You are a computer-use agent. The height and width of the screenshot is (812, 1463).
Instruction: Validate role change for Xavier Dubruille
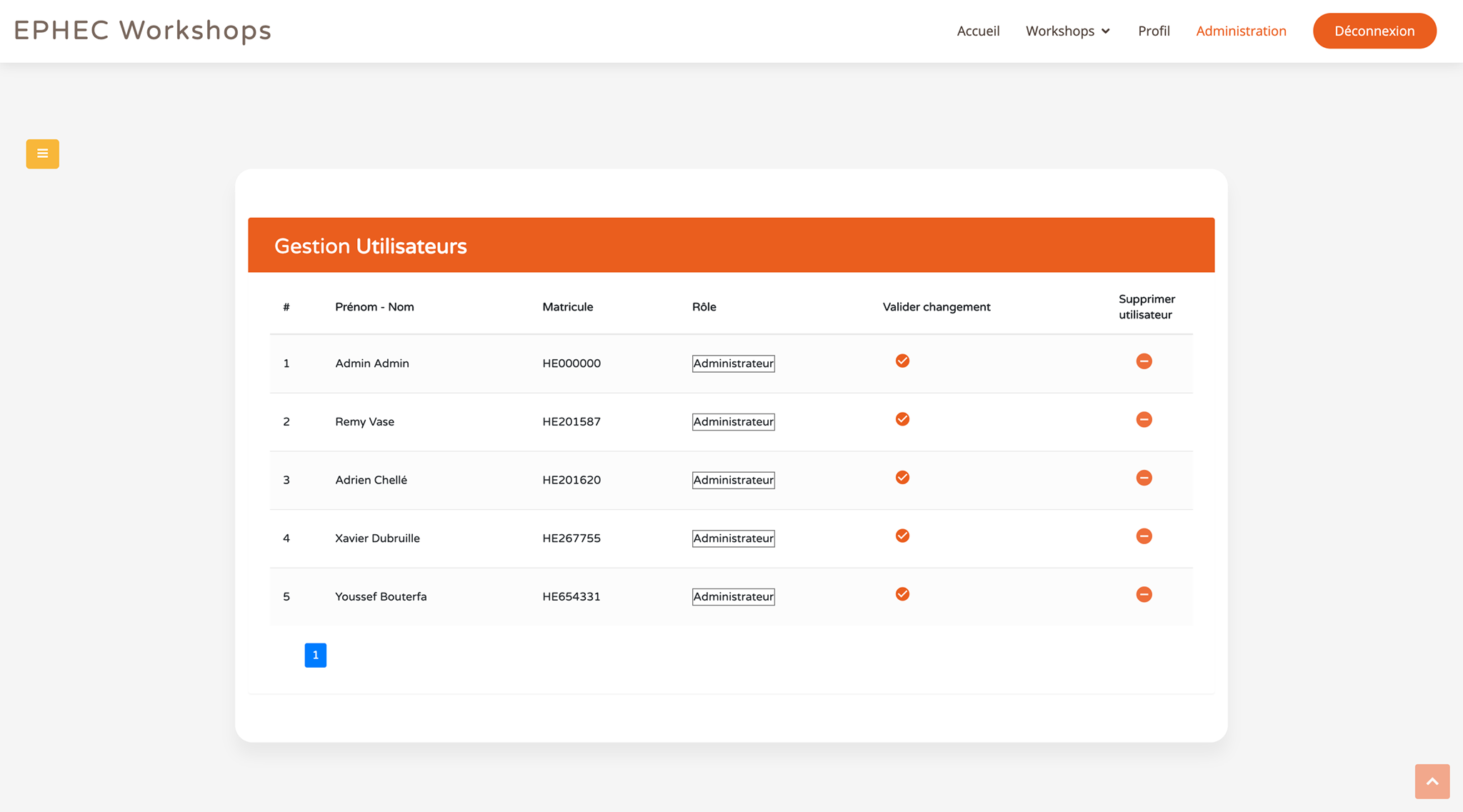[x=902, y=536]
